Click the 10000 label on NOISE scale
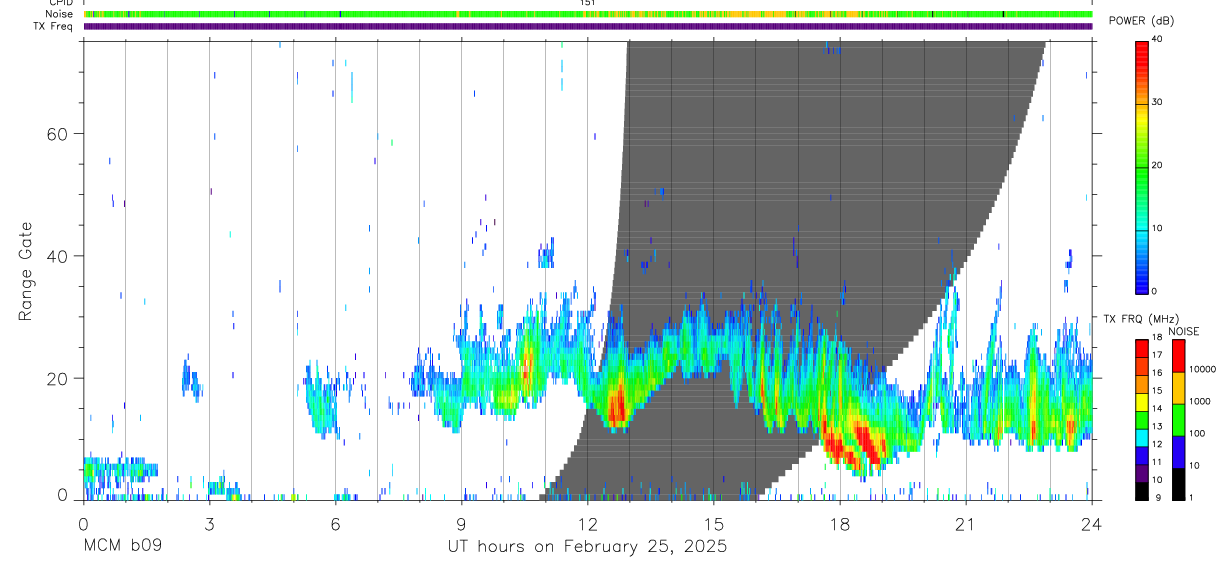The height and width of the screenshot is (567, 1228). click(1203, 369)
